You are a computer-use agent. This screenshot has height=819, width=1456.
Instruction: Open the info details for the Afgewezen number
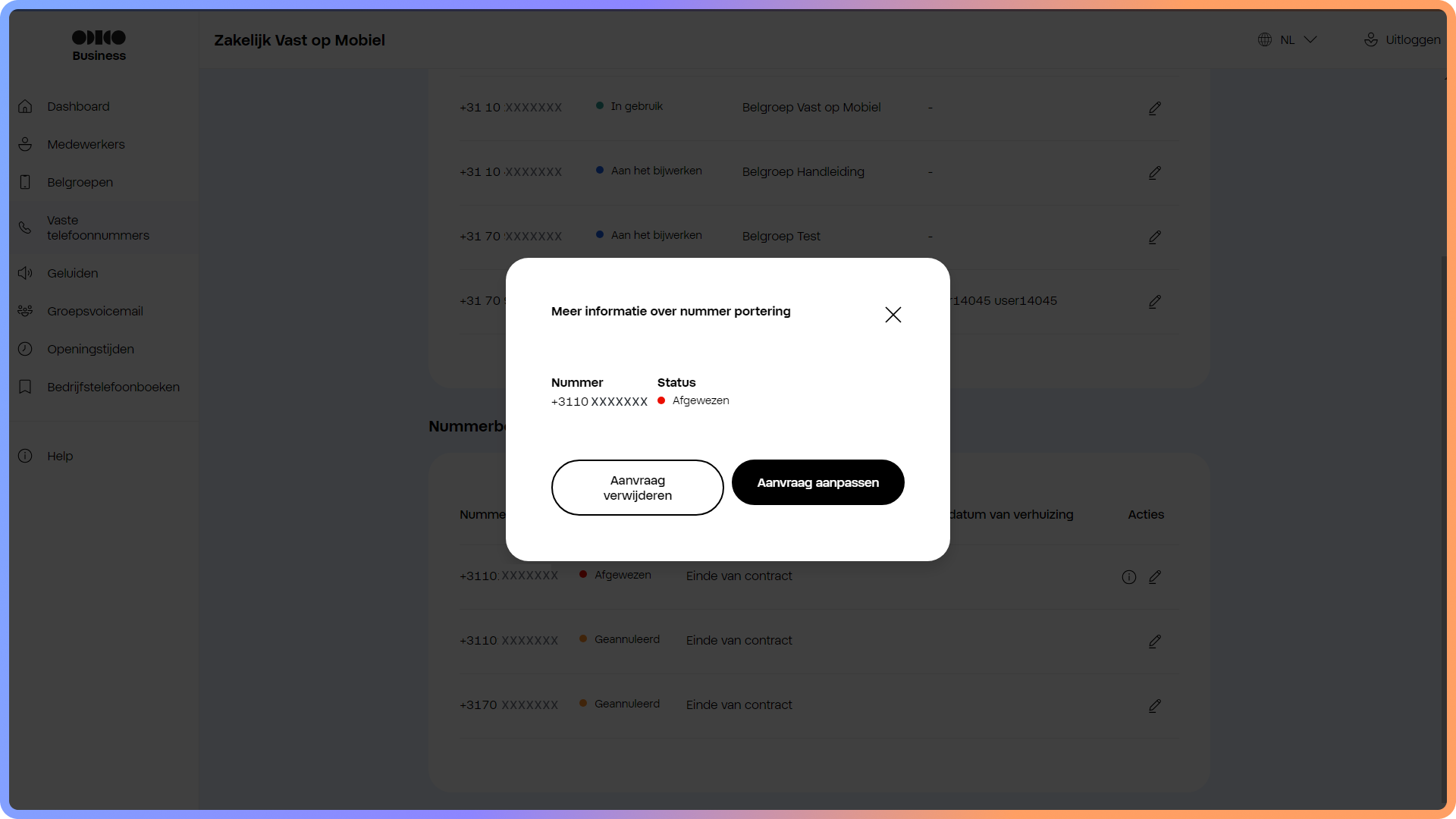click(x=1128, y=576)
